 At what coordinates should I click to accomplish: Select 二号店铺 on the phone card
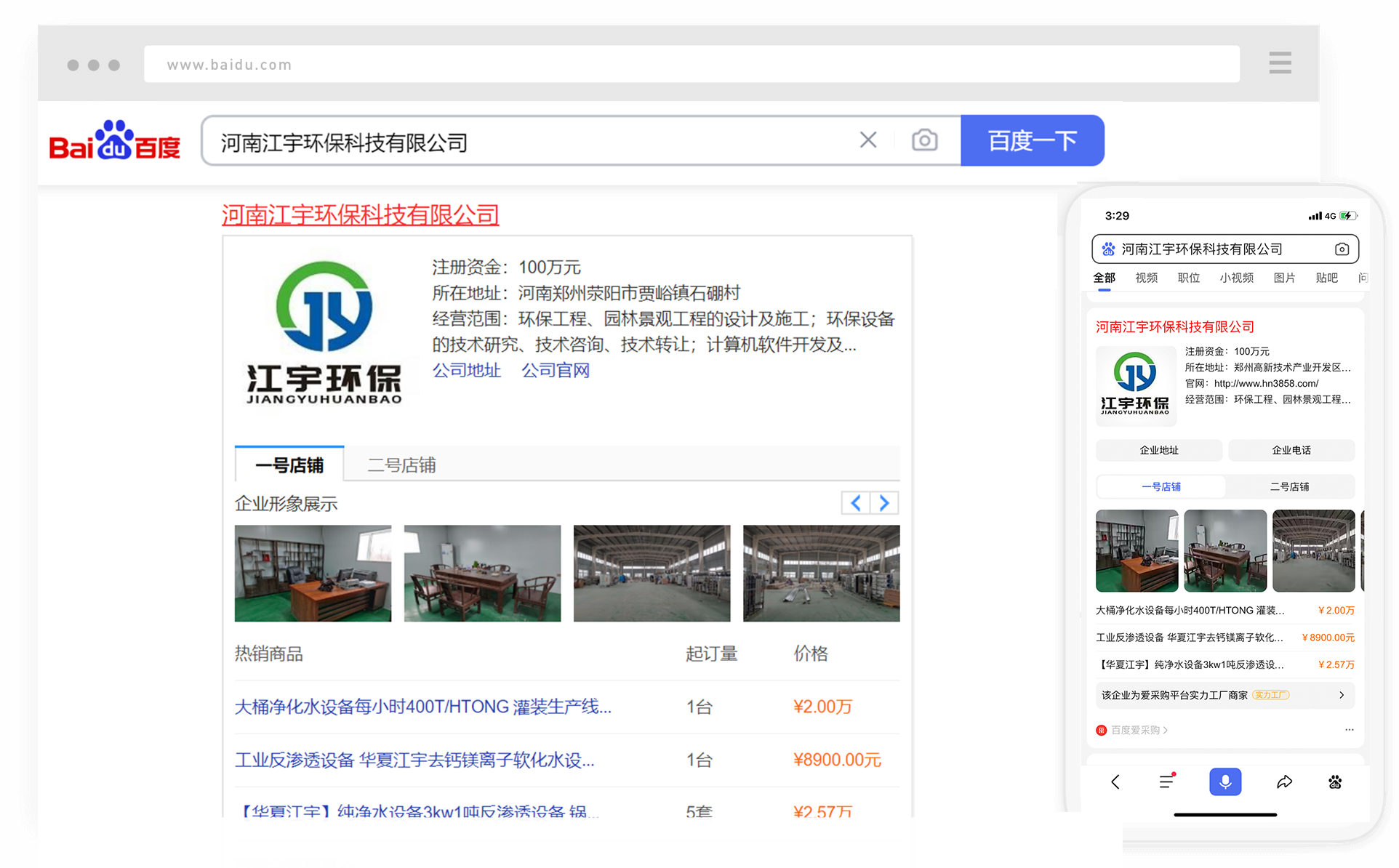(x=1289, y=487)
